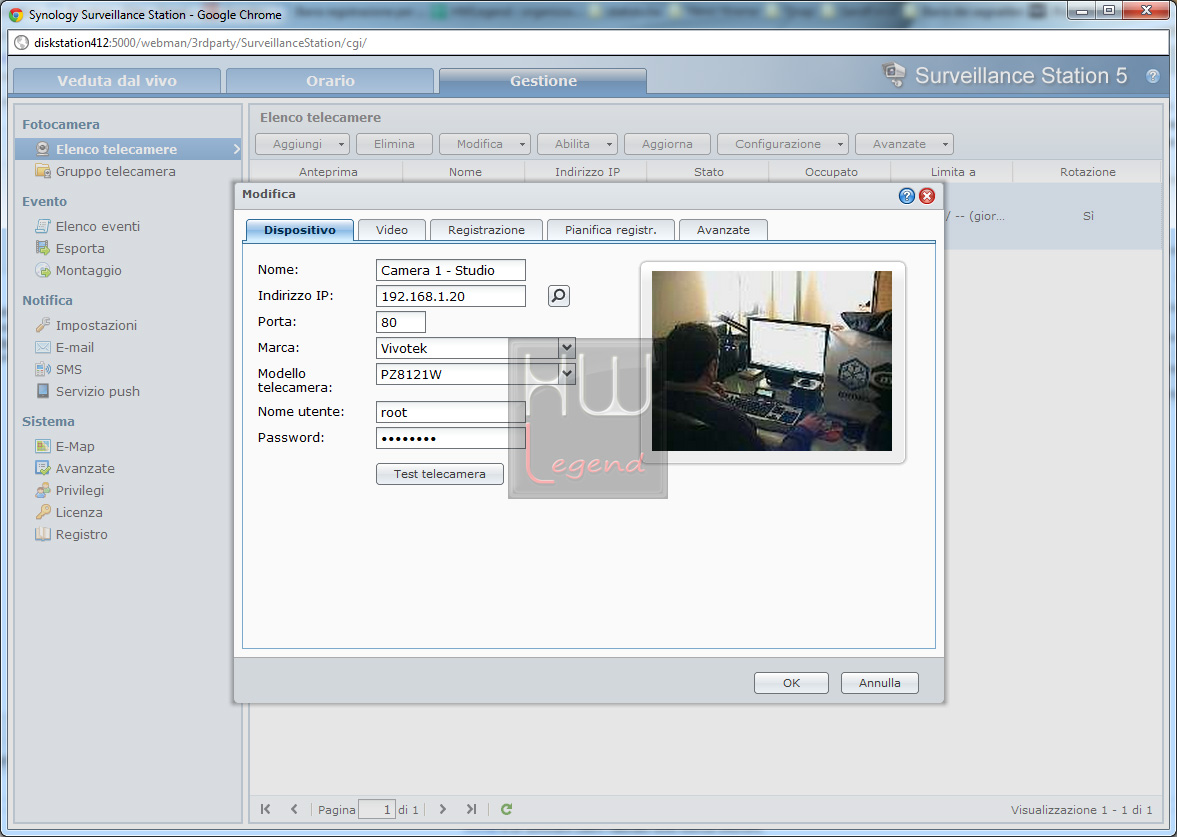This screenshot has height=837, width=1177.
Task: Click the IP address search magnifier icon
Action: point(558,296)
